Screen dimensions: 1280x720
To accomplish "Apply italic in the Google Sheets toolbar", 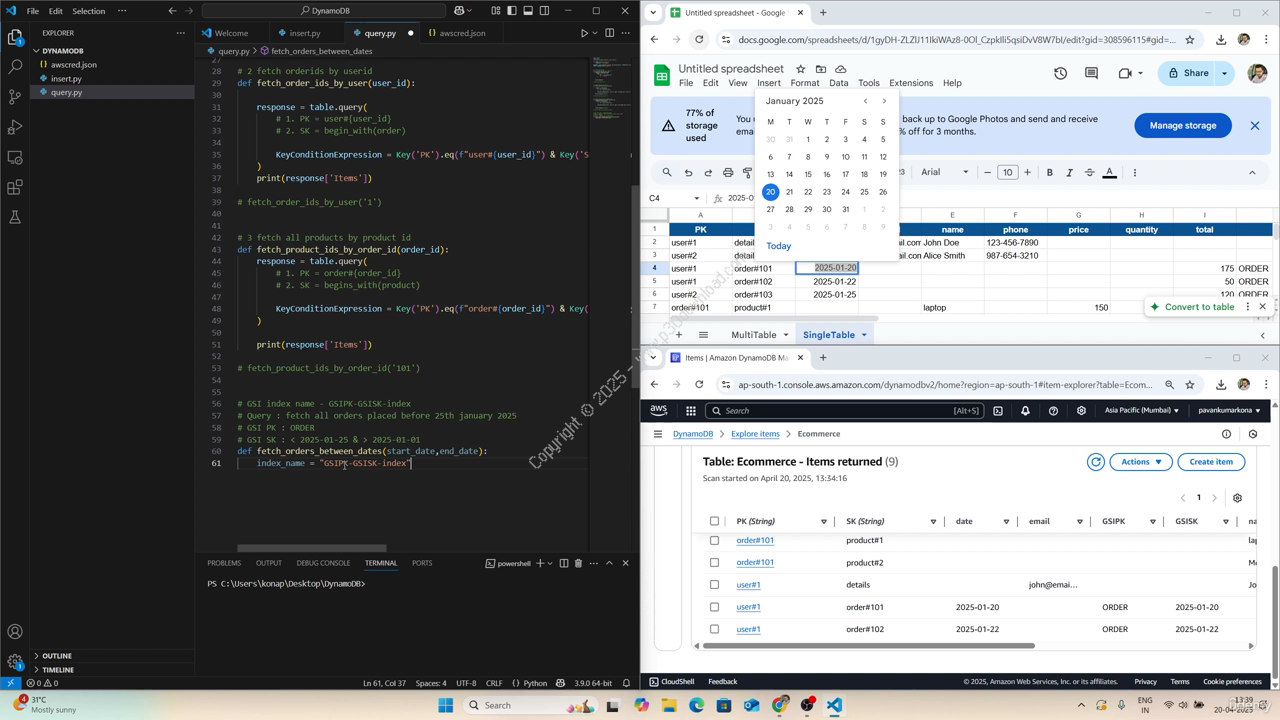I will point(1069,172).
